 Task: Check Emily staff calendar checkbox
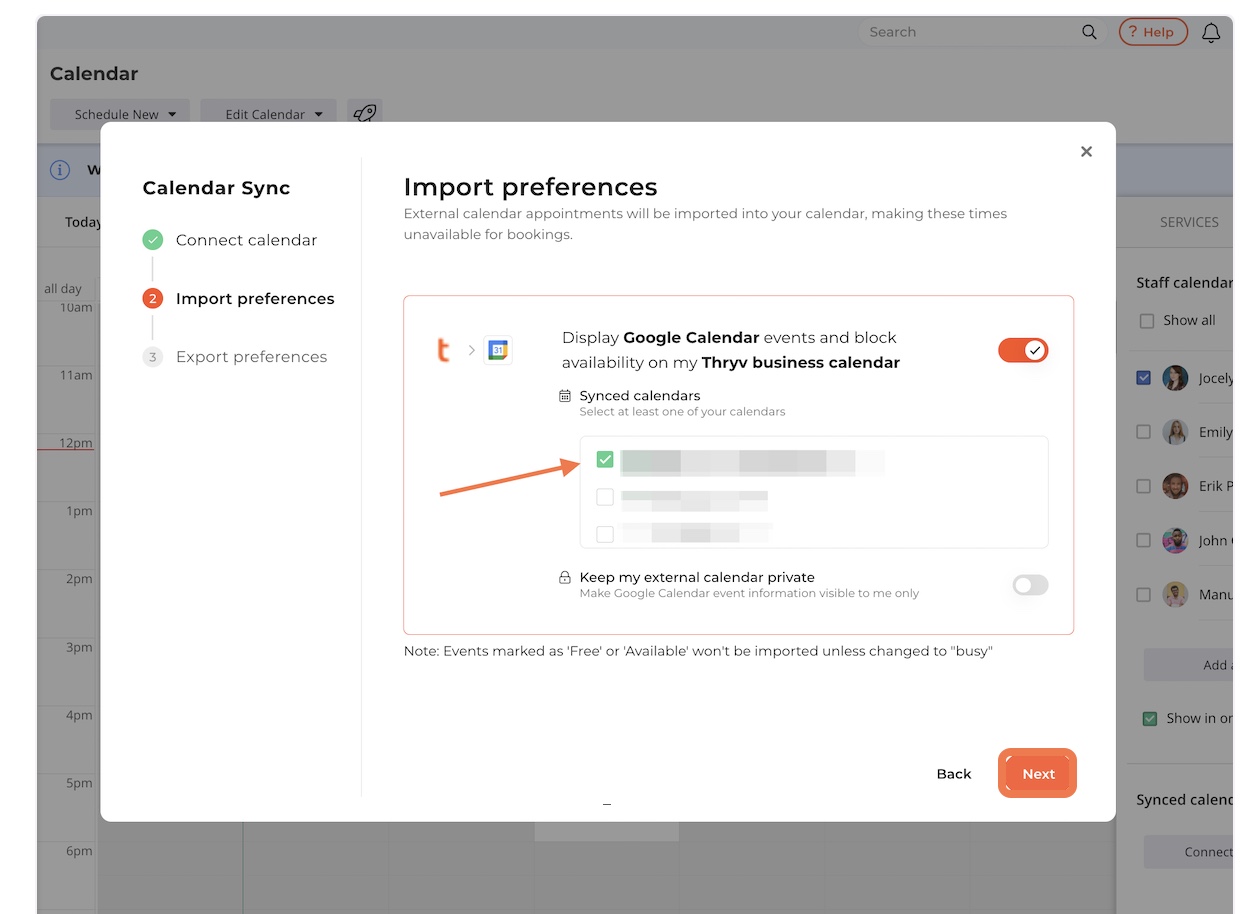click(1144, 432)
